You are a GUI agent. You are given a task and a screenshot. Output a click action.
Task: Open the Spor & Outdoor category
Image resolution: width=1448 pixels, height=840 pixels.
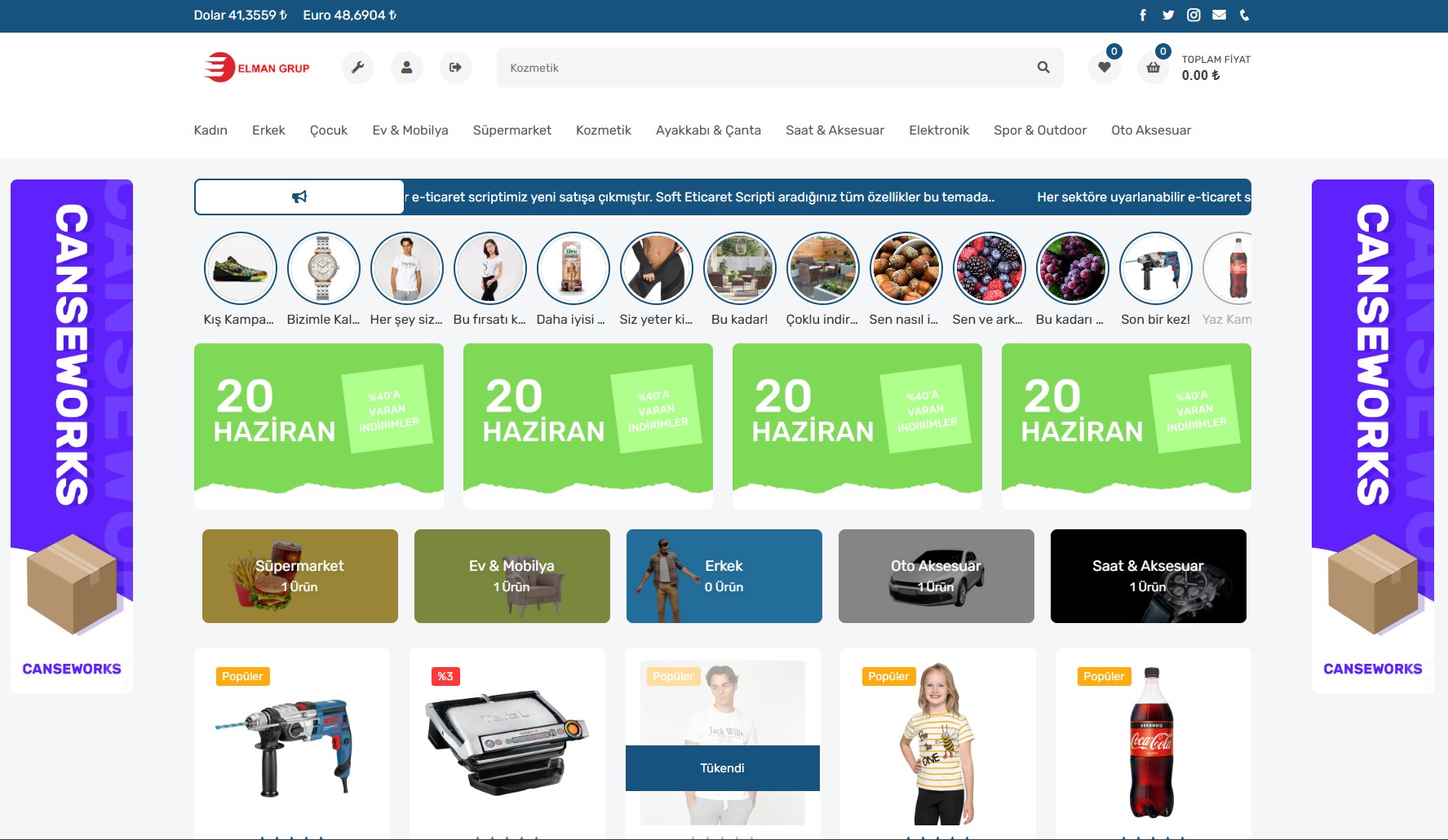(x=1039, y=130)
